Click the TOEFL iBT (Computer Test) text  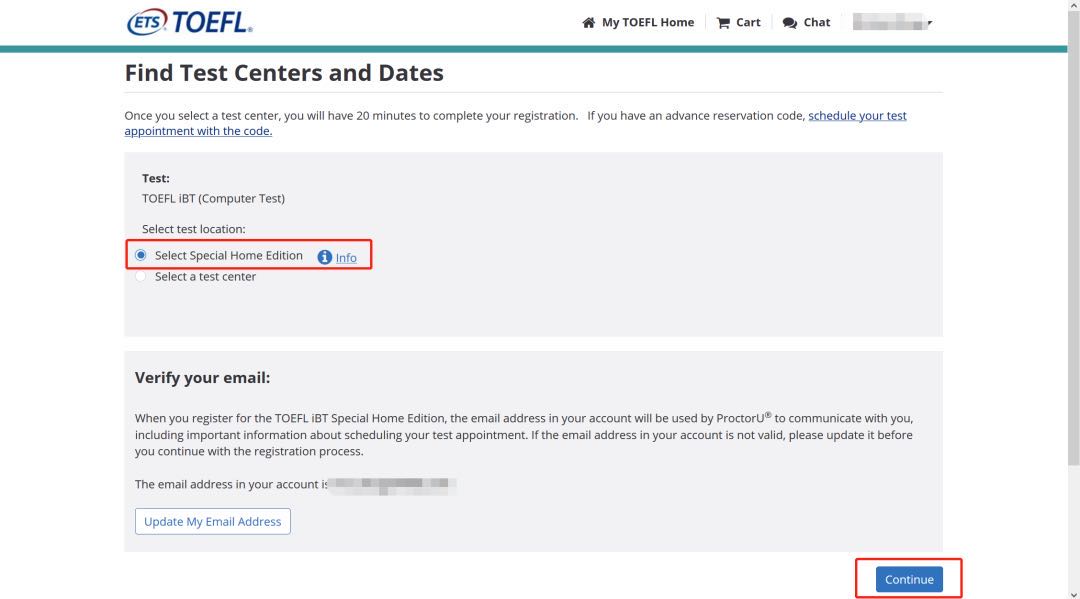point(214,198)
